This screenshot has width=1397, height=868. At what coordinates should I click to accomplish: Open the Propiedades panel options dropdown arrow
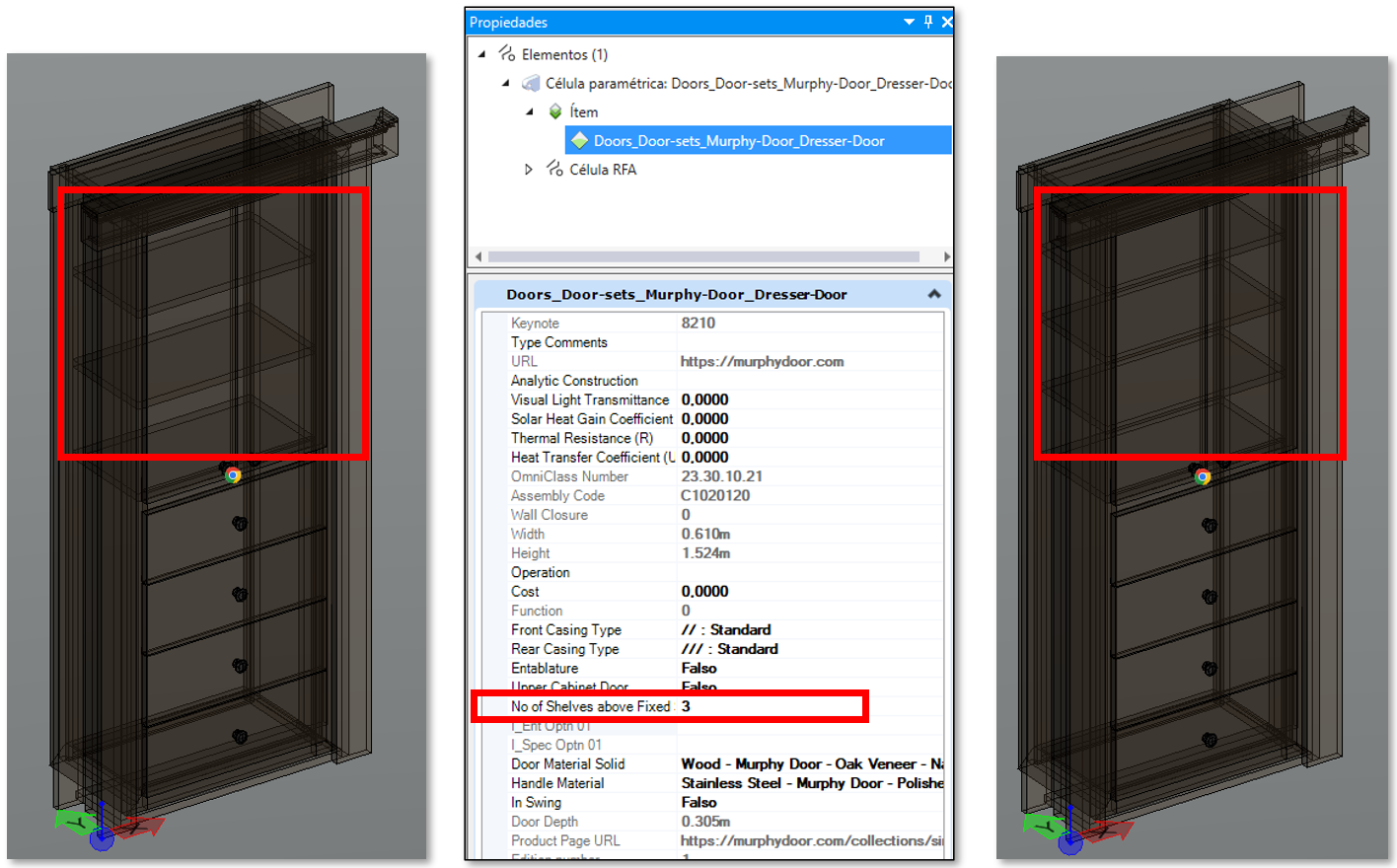click(909, 22)
